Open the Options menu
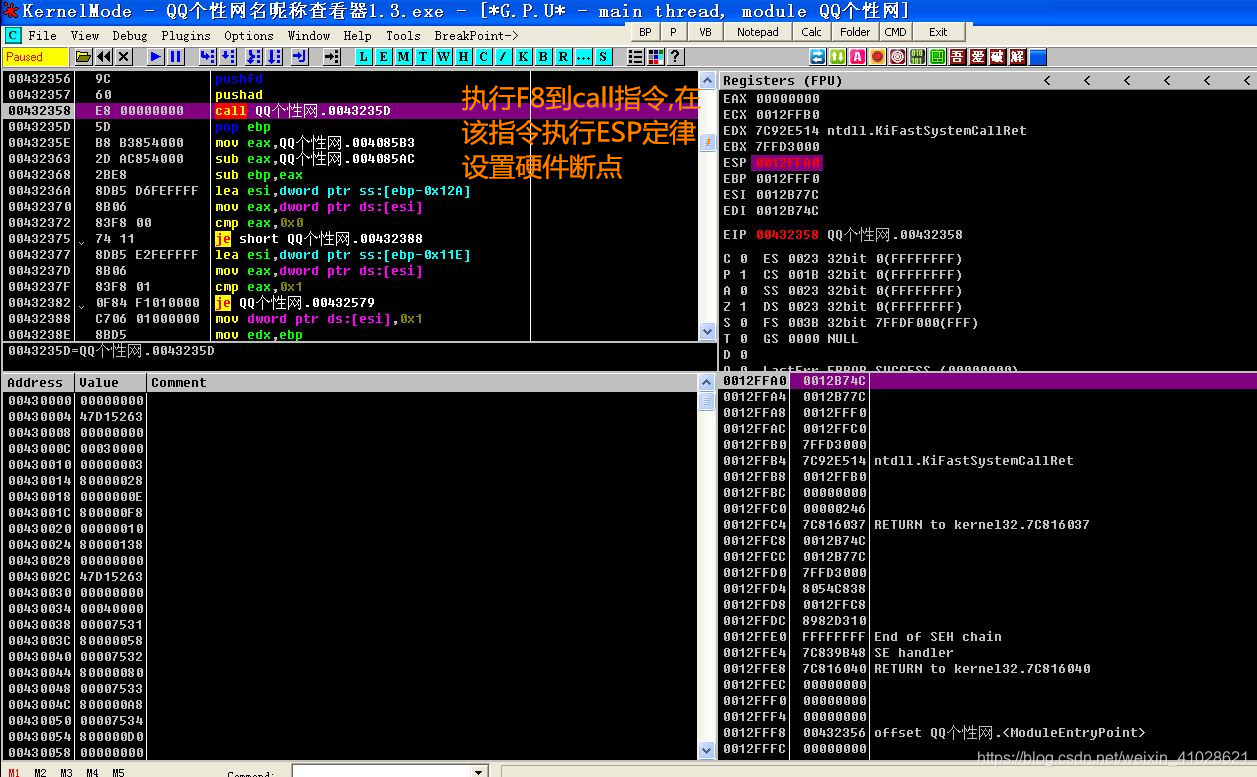1257x777 pixels. pyautogui.click(x=249, y=35)
